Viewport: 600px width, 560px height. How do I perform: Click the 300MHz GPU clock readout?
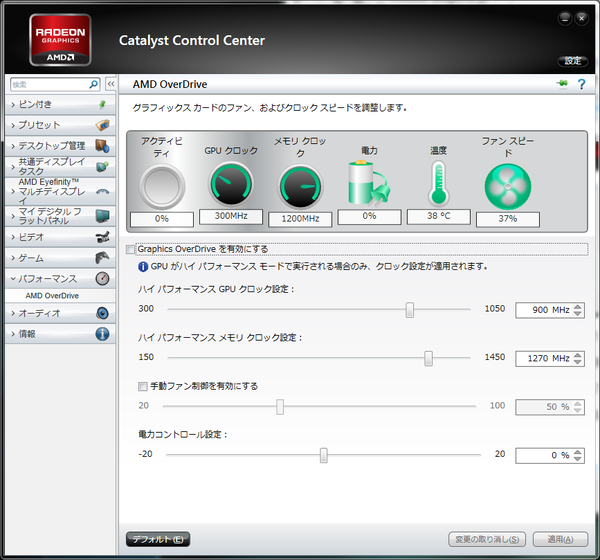[x=231, y=216]
